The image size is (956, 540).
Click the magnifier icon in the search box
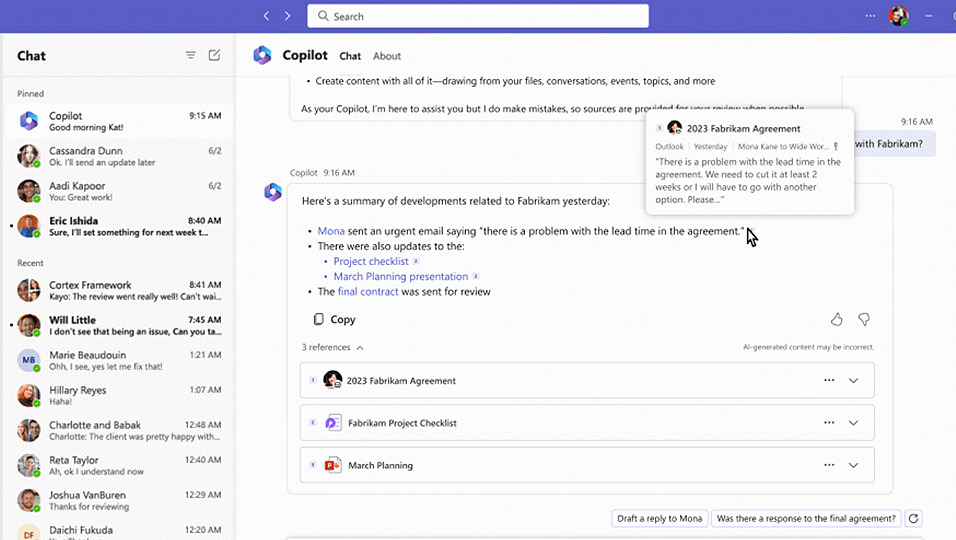coord(323,16)
